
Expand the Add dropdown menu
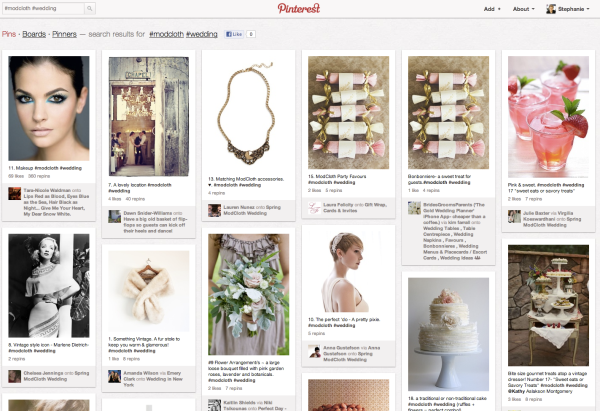(492, 9)
